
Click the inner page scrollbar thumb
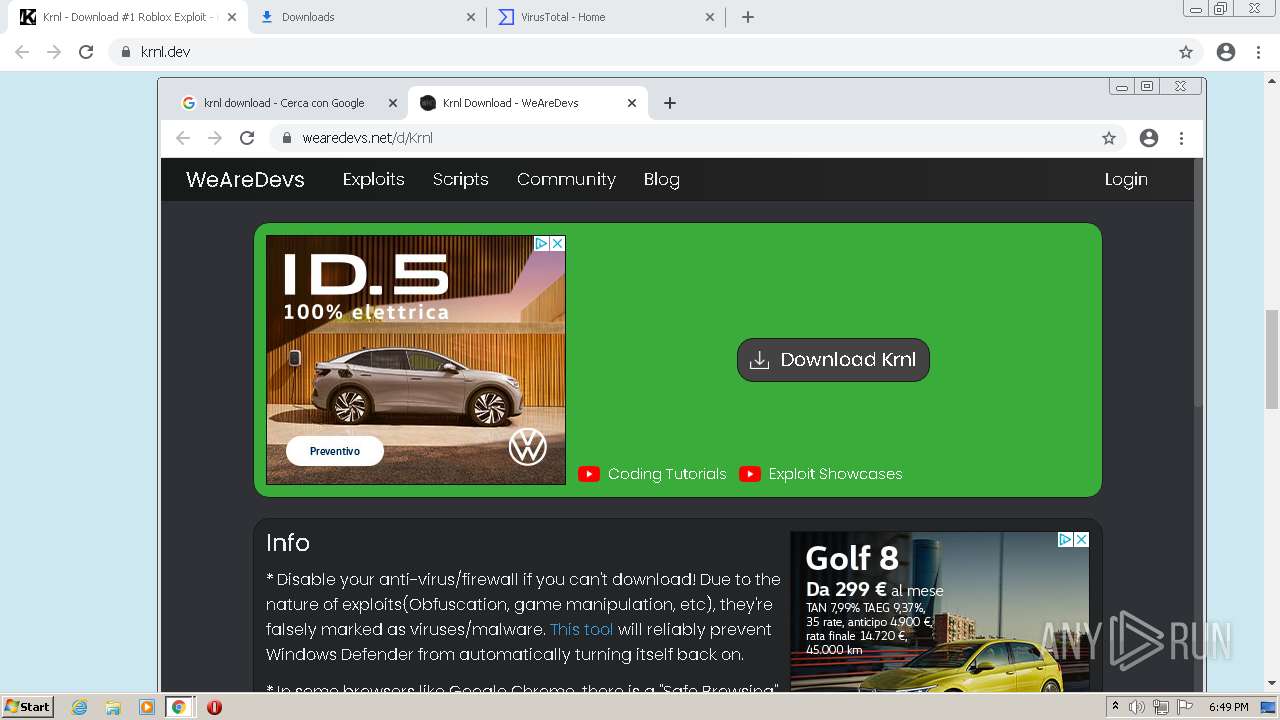pos(1199,282)
